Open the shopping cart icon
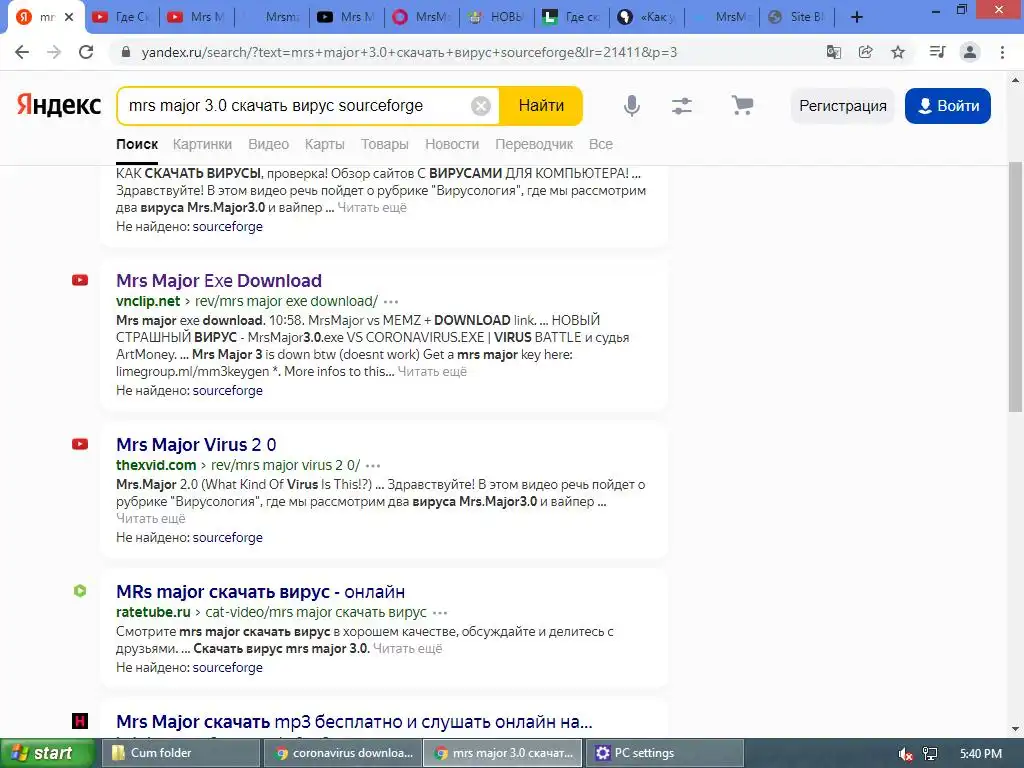The width and height of the screenshot is (1024, 768). pyautogui.click(x=742, y=105)
